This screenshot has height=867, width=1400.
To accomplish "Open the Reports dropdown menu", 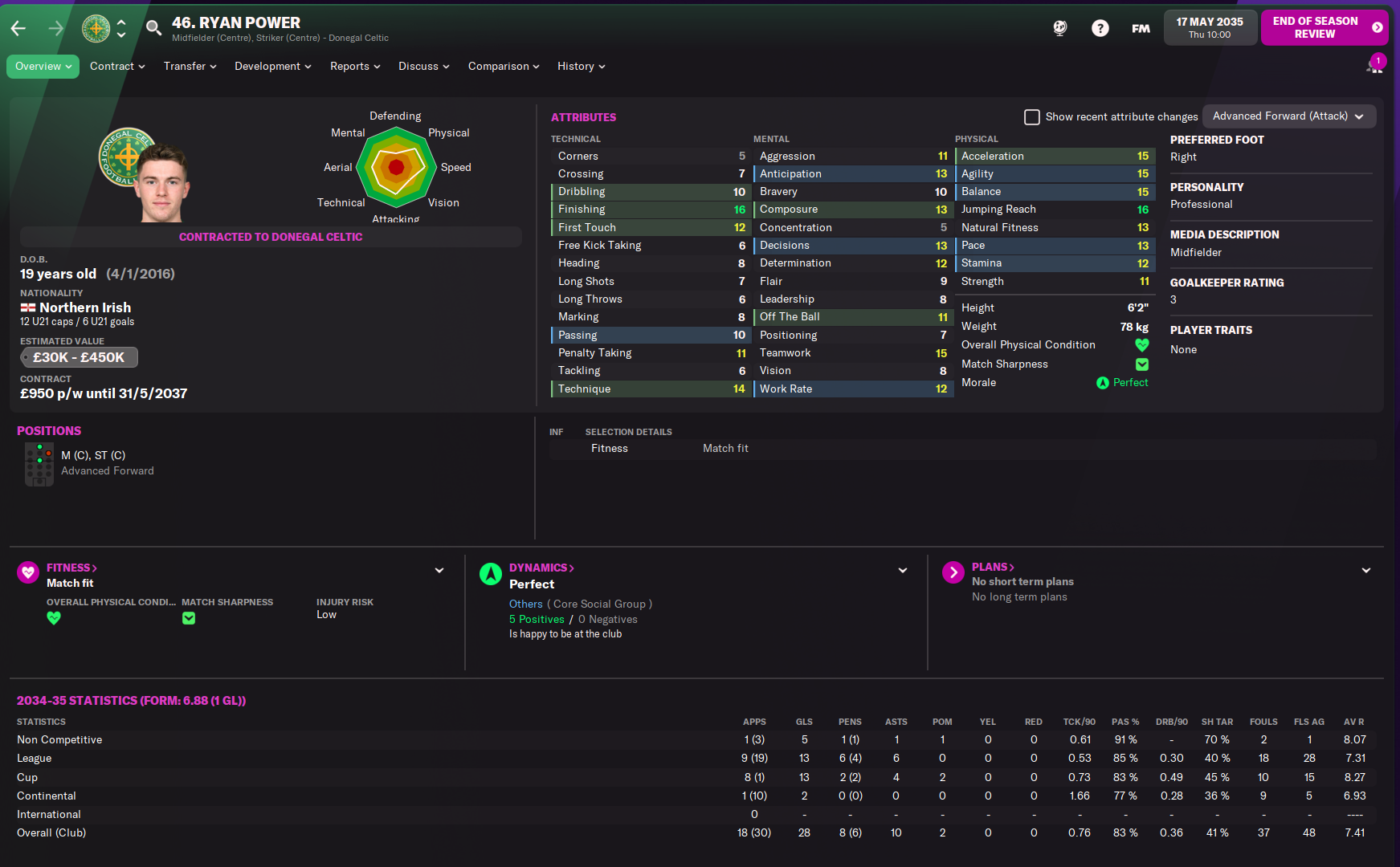I will [x=355, y=67].
